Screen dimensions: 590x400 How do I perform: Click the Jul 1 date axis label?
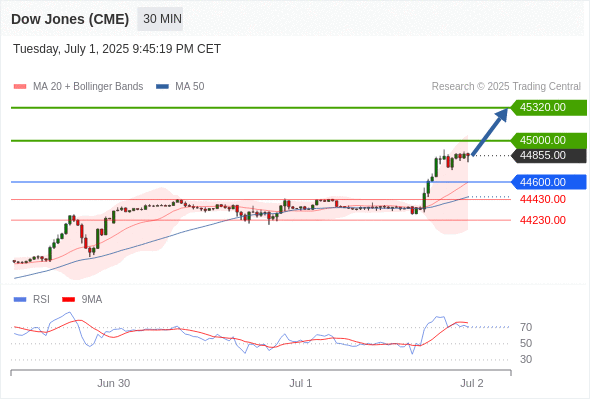pos(300,383)
